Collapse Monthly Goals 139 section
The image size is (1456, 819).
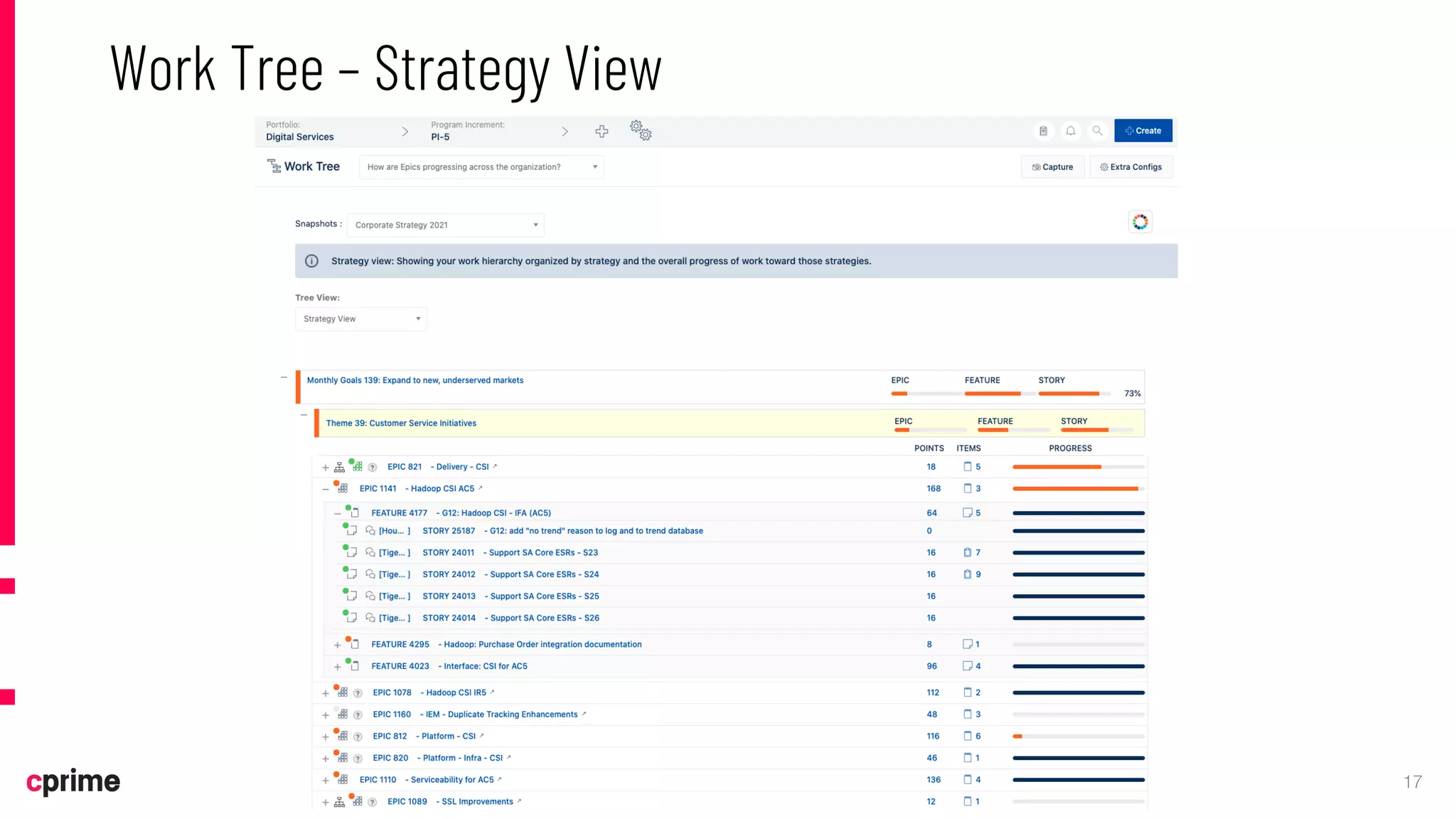(x=284, y=378)
